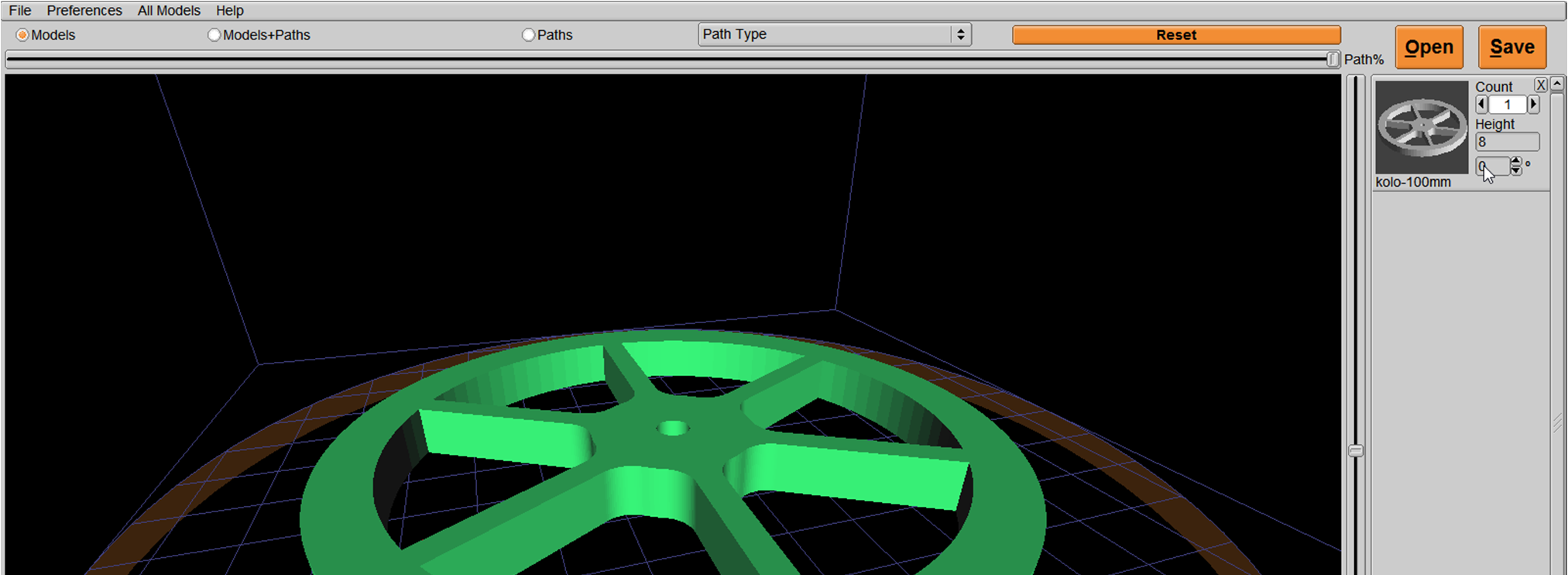
Task: Open the Help menu
Action: click(x=229, y=10)
